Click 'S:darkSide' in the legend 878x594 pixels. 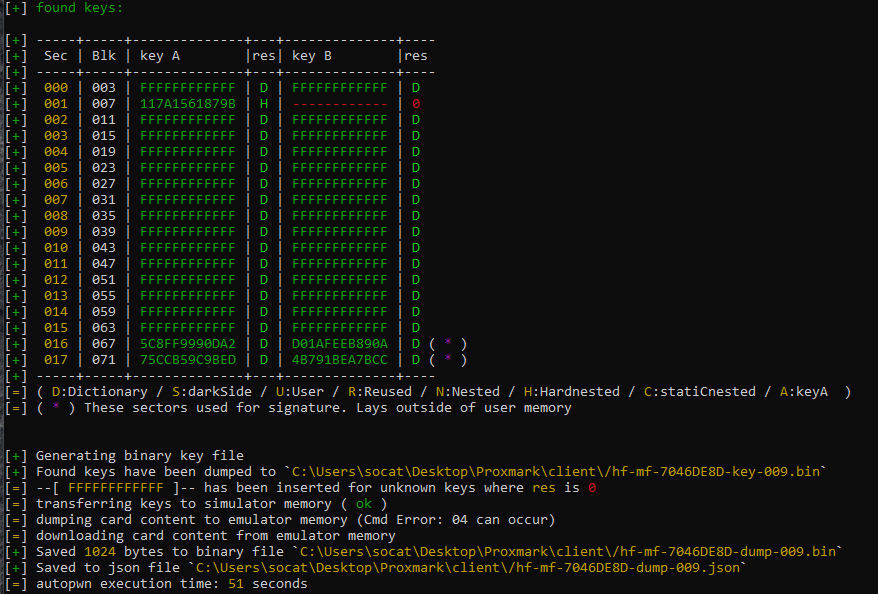212,392
